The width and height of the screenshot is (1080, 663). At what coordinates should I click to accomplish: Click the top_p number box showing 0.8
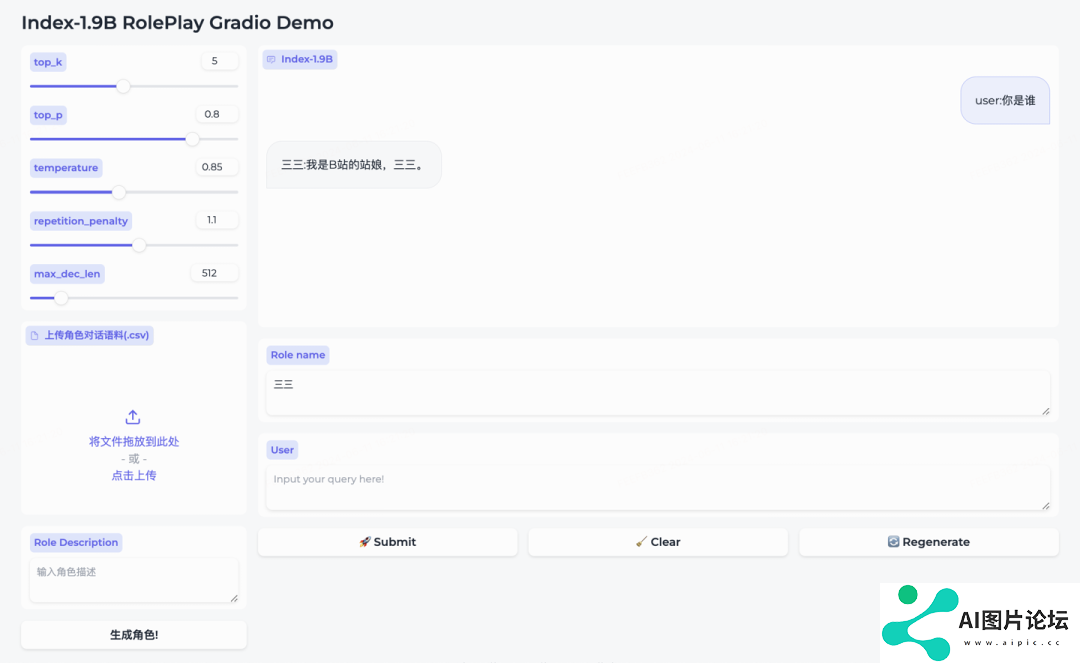(217, 114)
